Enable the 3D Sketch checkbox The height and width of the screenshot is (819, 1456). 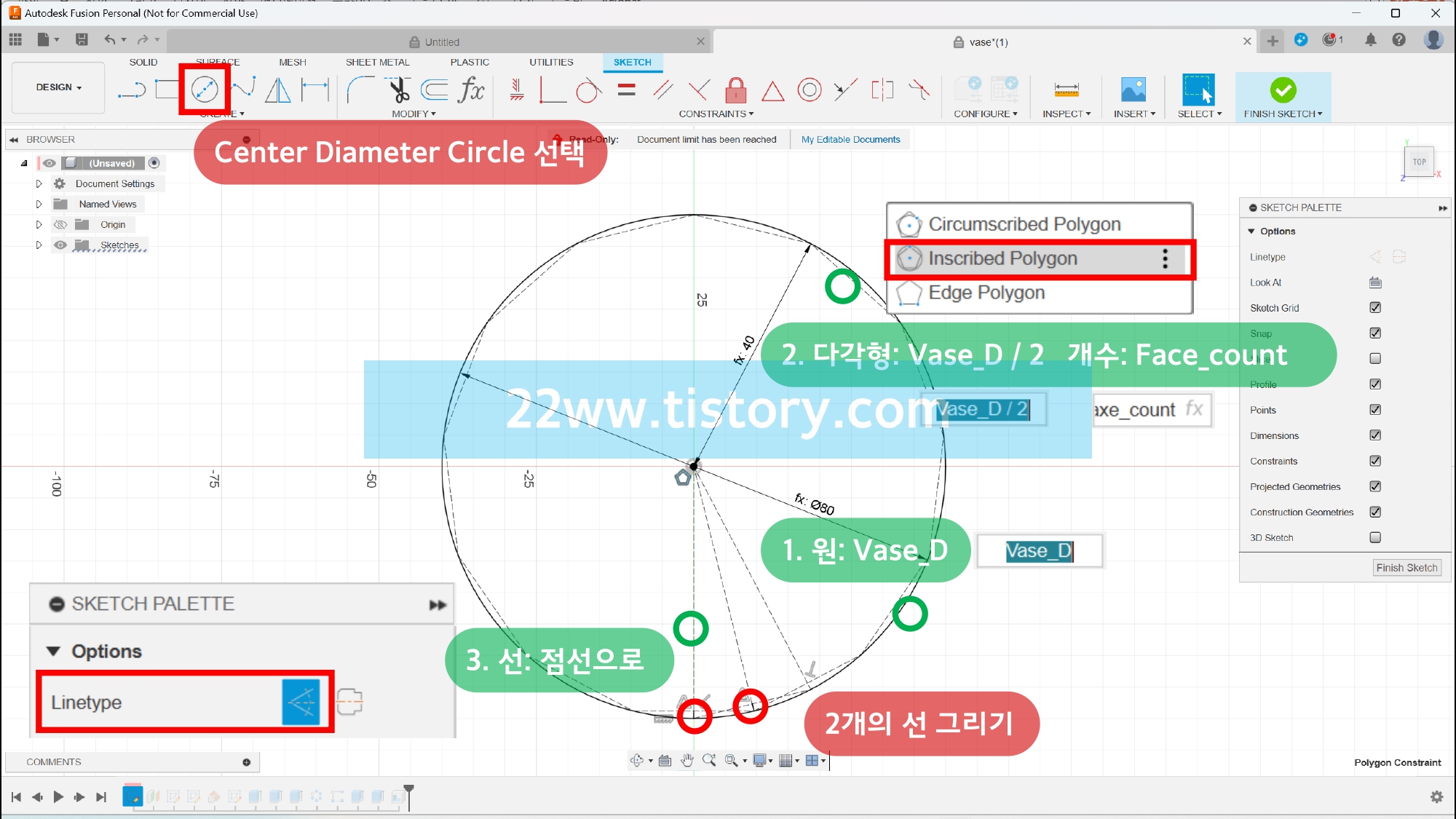click(1374, 537)
